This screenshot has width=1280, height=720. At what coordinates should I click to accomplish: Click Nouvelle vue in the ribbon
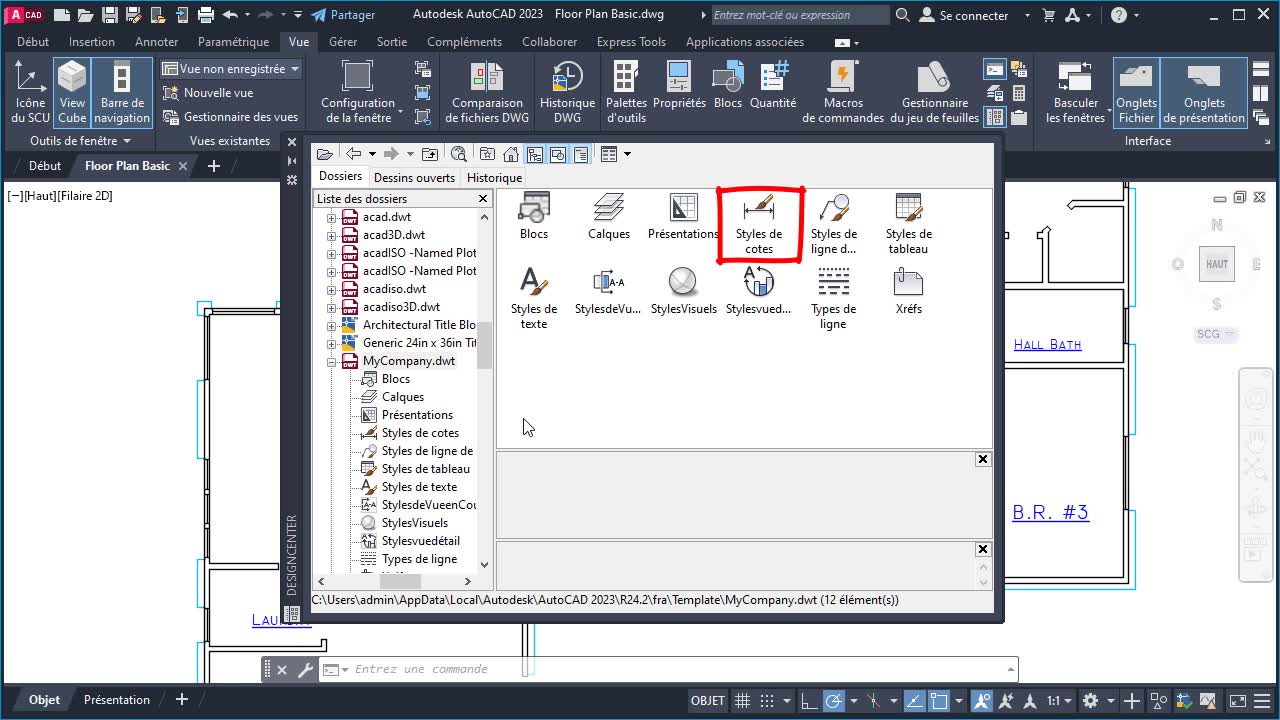207,93
